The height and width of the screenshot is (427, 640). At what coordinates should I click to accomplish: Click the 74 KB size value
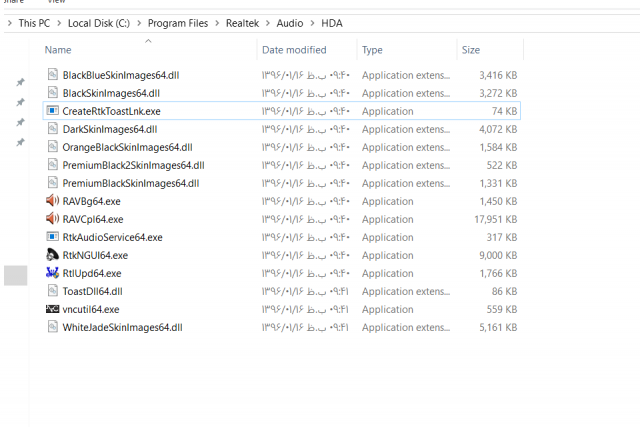504,111
